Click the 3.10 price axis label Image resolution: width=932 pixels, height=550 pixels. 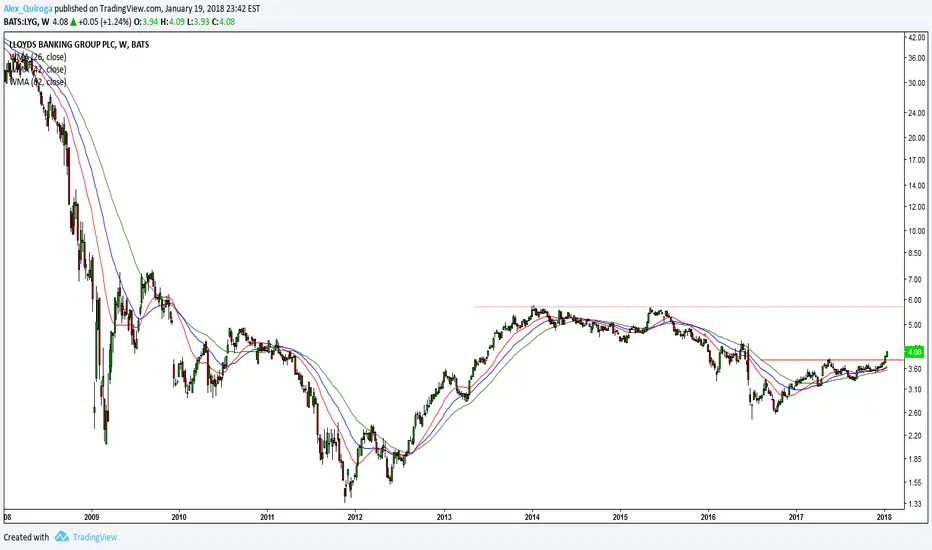click(915, 389)
